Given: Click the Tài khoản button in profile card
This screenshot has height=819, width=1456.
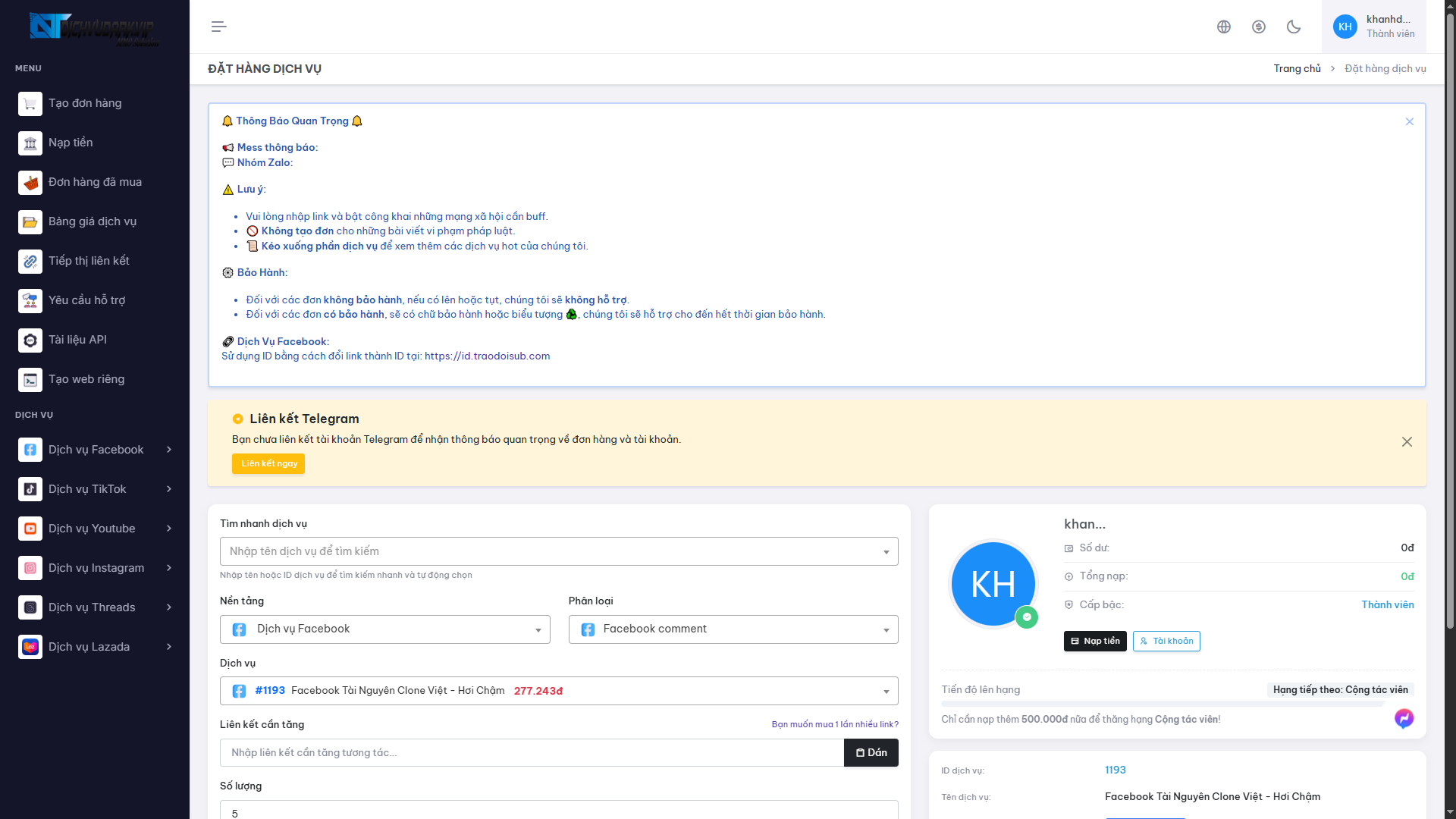Looking at the screenshot, I should pyautogui.click(x=1166, y=641).
